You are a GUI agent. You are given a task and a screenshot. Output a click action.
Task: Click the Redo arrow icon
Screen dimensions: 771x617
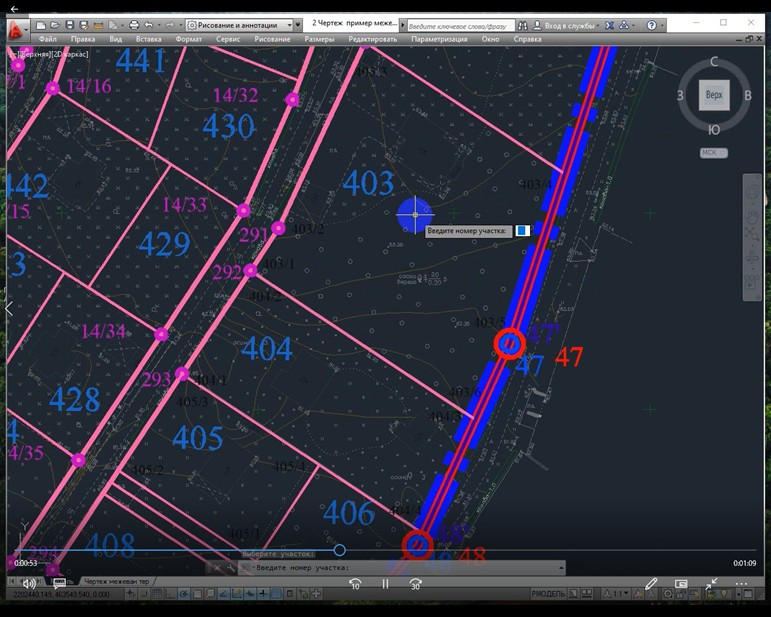170,25
